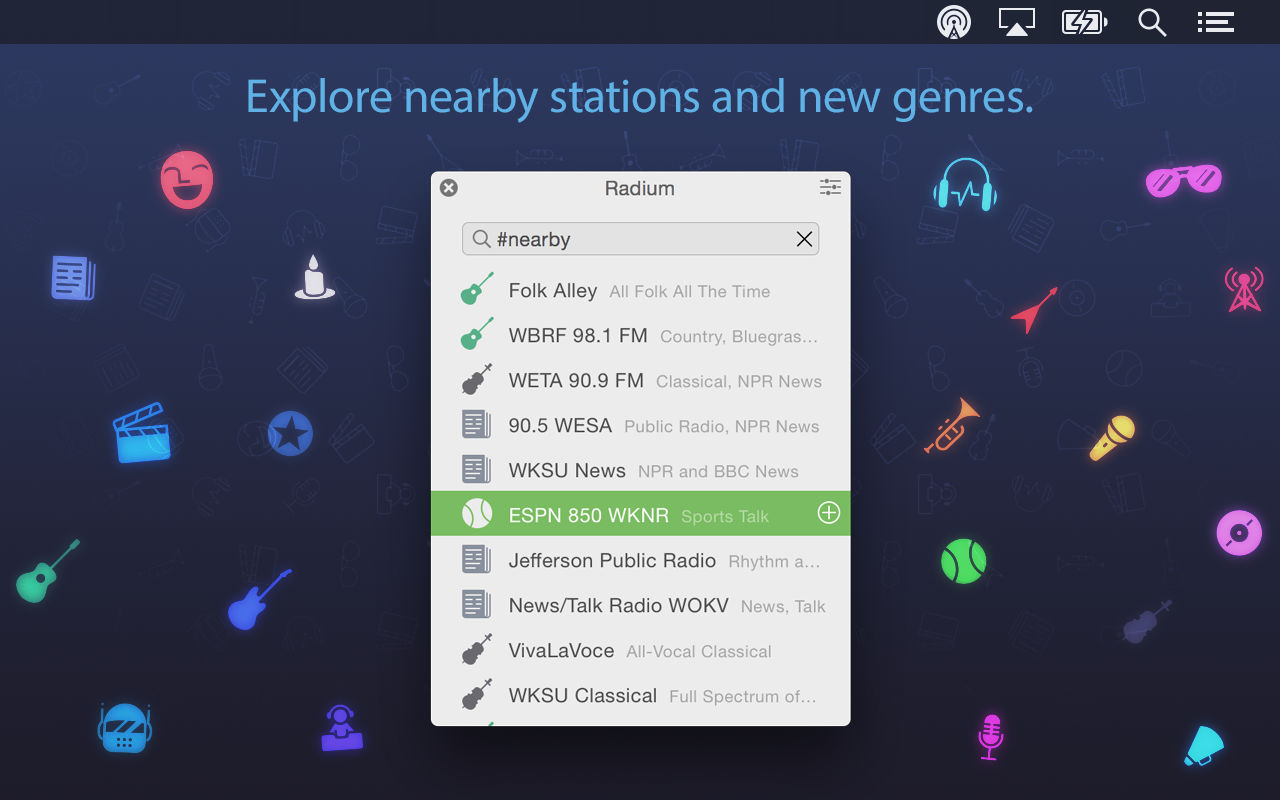The height and width of the screenshot is (800, 1280).
Task: Click the newspaper icon beside Jefferson Public Radio
Action: point(476,559)
